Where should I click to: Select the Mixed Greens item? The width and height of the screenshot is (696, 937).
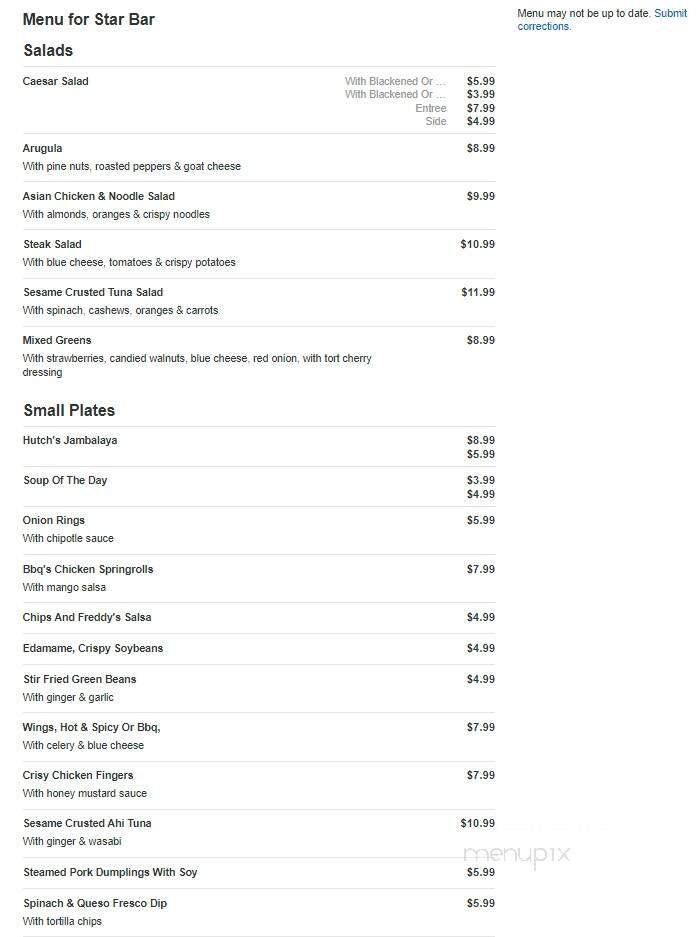click(57, 340)
